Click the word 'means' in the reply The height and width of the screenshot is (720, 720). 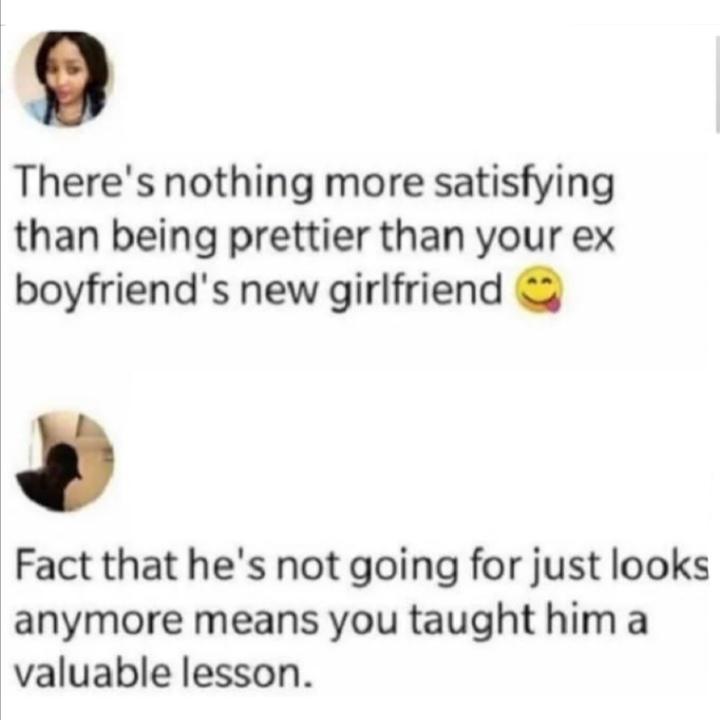[x=256, y=622]
